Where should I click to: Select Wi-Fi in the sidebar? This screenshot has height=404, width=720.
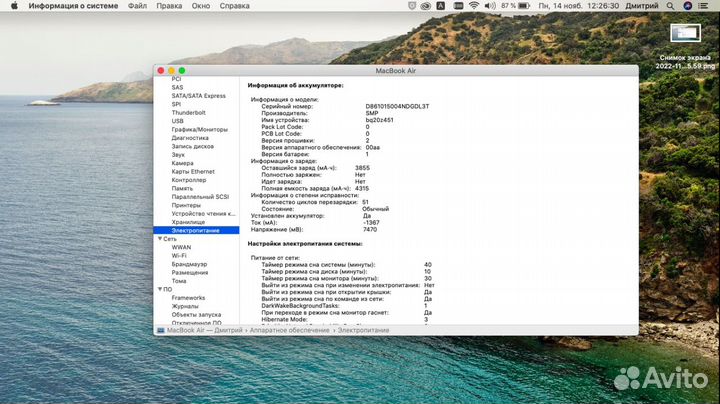(x=179, y=256)
